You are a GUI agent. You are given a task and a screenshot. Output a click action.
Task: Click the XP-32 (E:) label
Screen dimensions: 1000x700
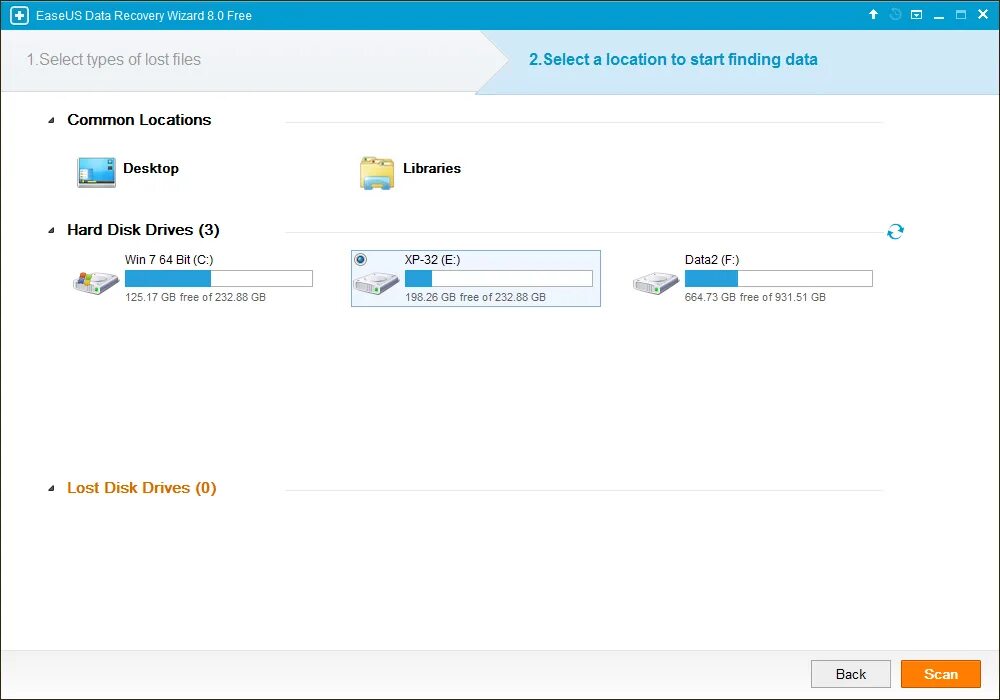pos(432,259)
